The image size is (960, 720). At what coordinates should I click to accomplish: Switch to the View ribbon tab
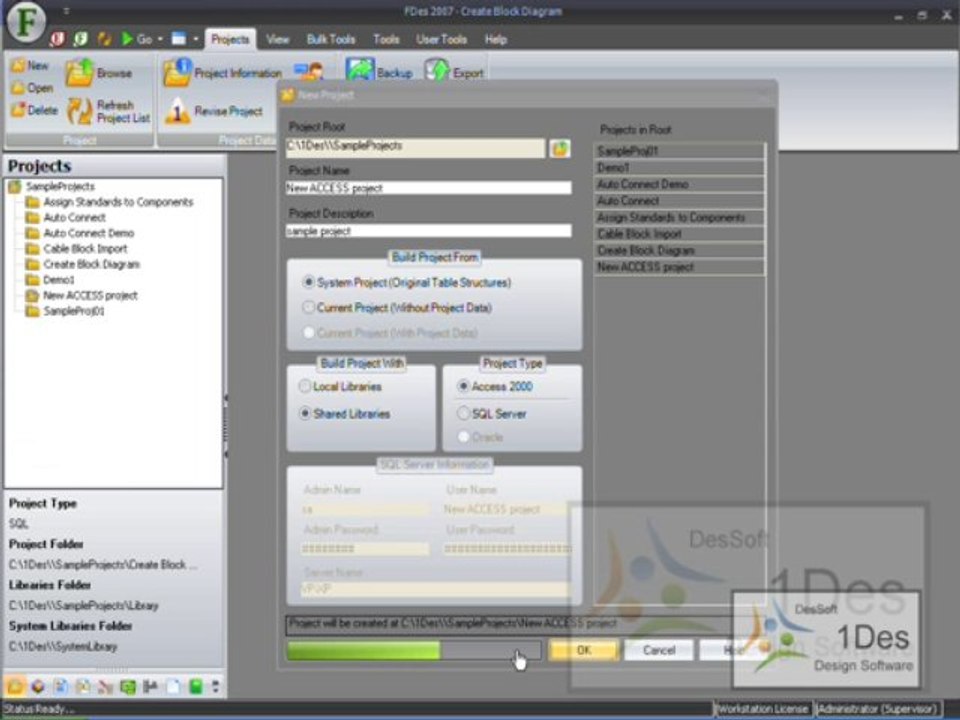[x=277, y=39]
